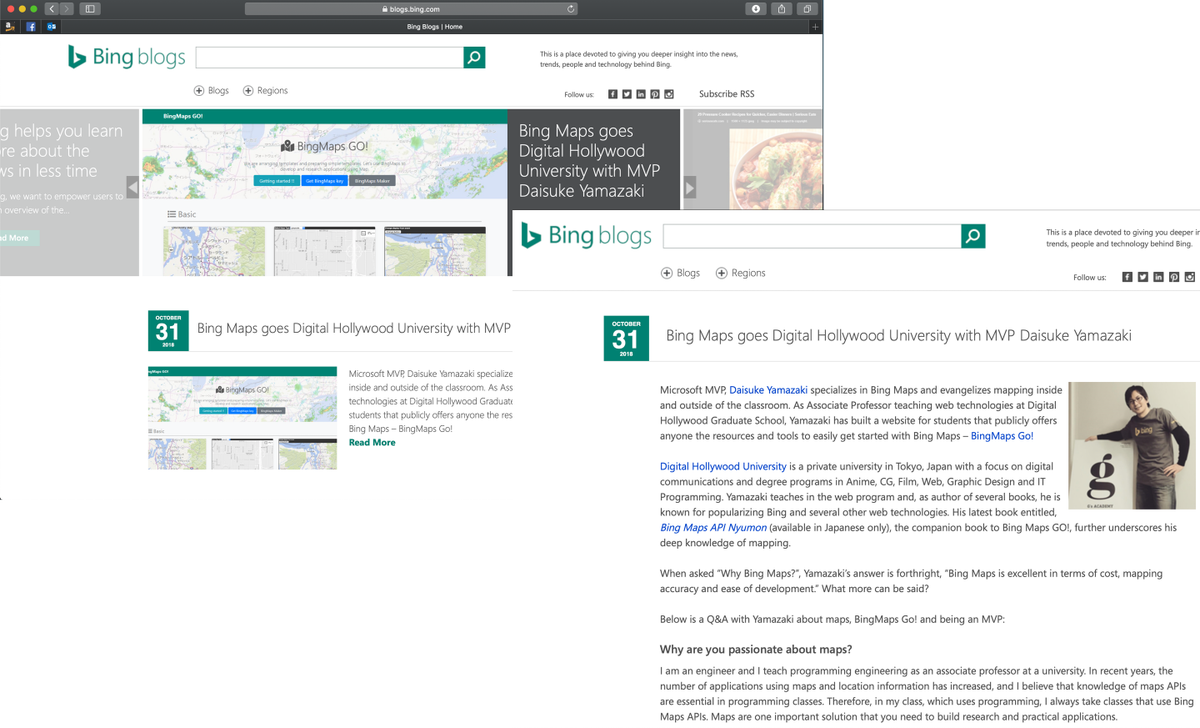The image size is (1200, 728).
Task: Click Safari's forward navigation arrow
Action: pyautogui.click(x=65, y=9)
